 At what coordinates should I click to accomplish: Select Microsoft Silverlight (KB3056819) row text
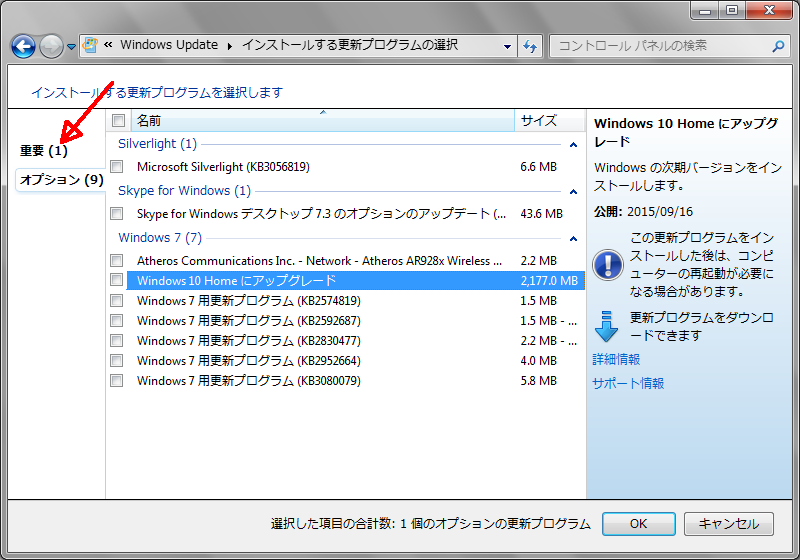pyautogui.click(x=223, y=167)
